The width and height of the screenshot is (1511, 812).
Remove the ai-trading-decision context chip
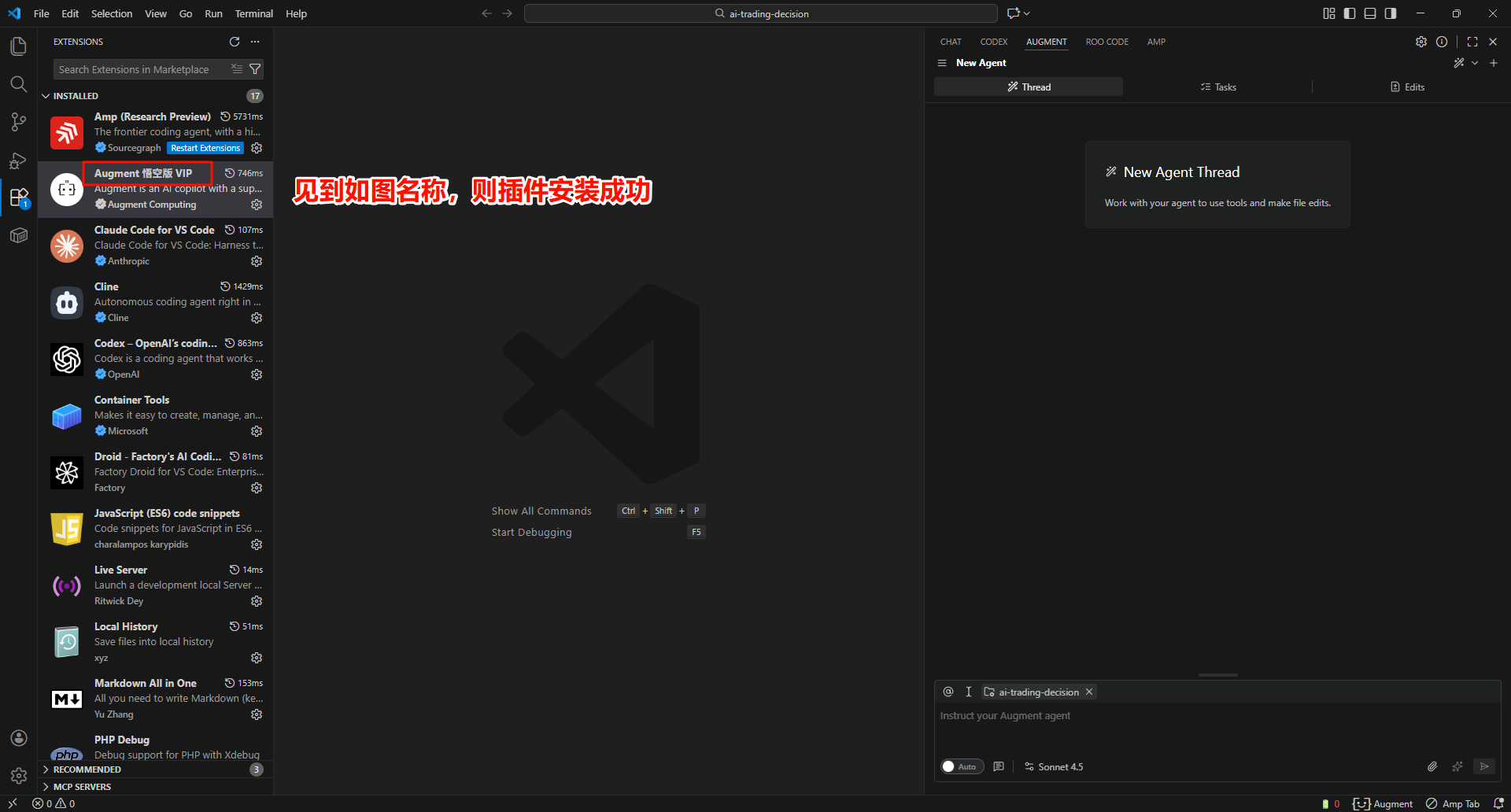(x=1089, y=692)
